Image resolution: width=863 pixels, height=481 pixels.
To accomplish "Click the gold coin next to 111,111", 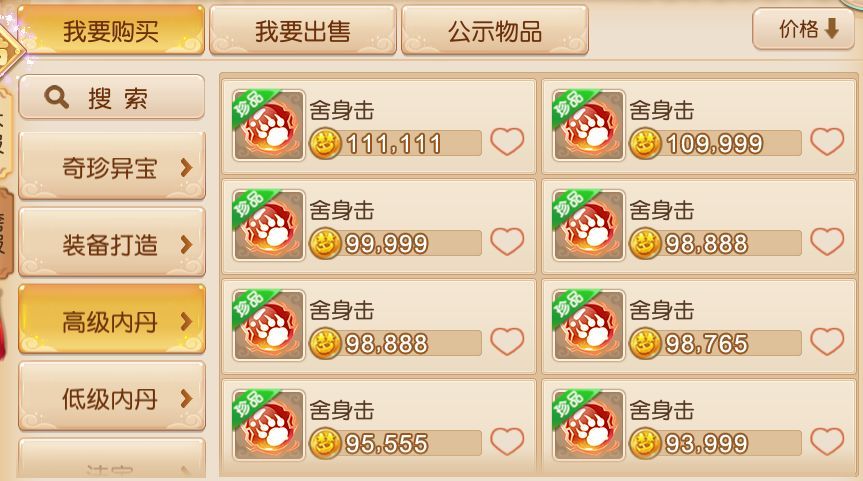I will pyautogui.click(x=325, y=144).
